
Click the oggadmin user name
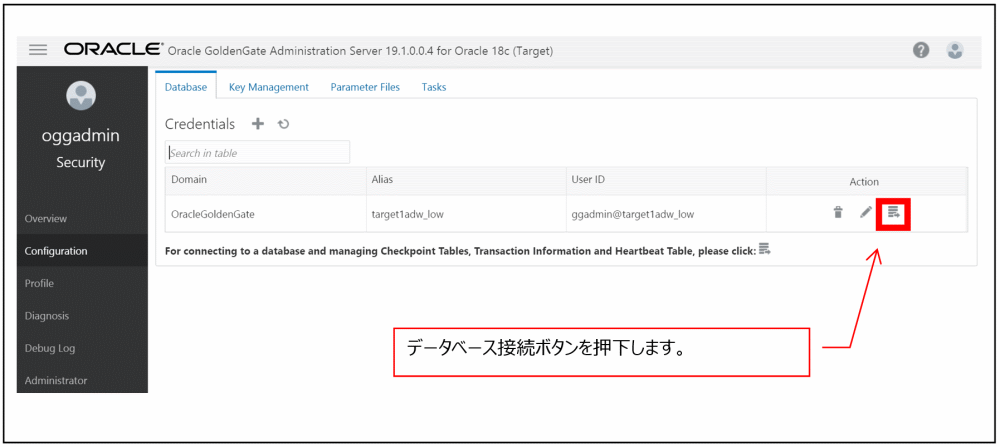(81, 136)
